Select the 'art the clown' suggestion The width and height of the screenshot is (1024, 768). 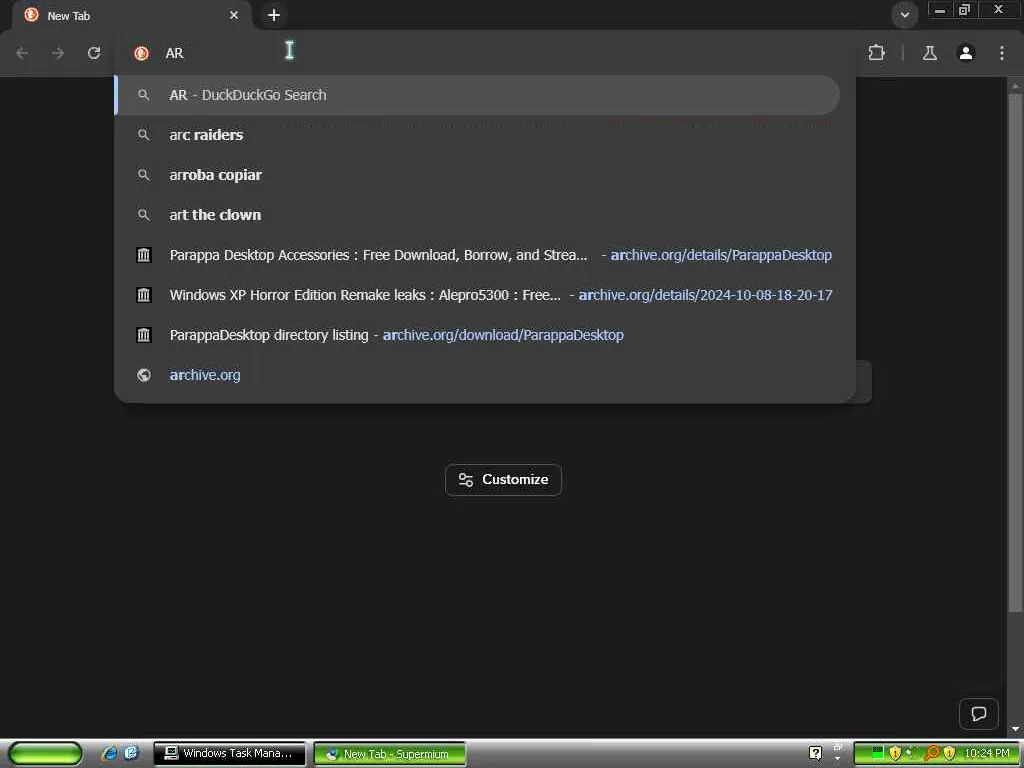coord(477,215)
